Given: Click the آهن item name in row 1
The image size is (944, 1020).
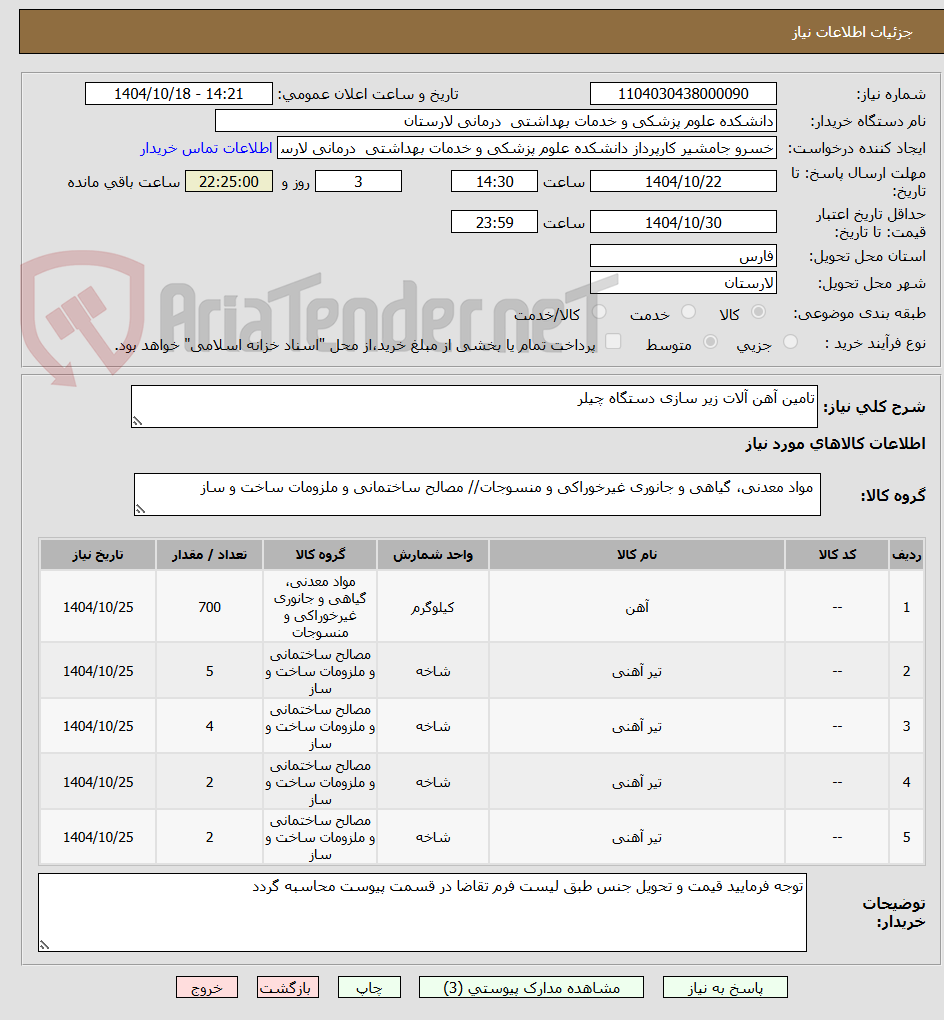Looking at the screenshot, I should (637, 607).
